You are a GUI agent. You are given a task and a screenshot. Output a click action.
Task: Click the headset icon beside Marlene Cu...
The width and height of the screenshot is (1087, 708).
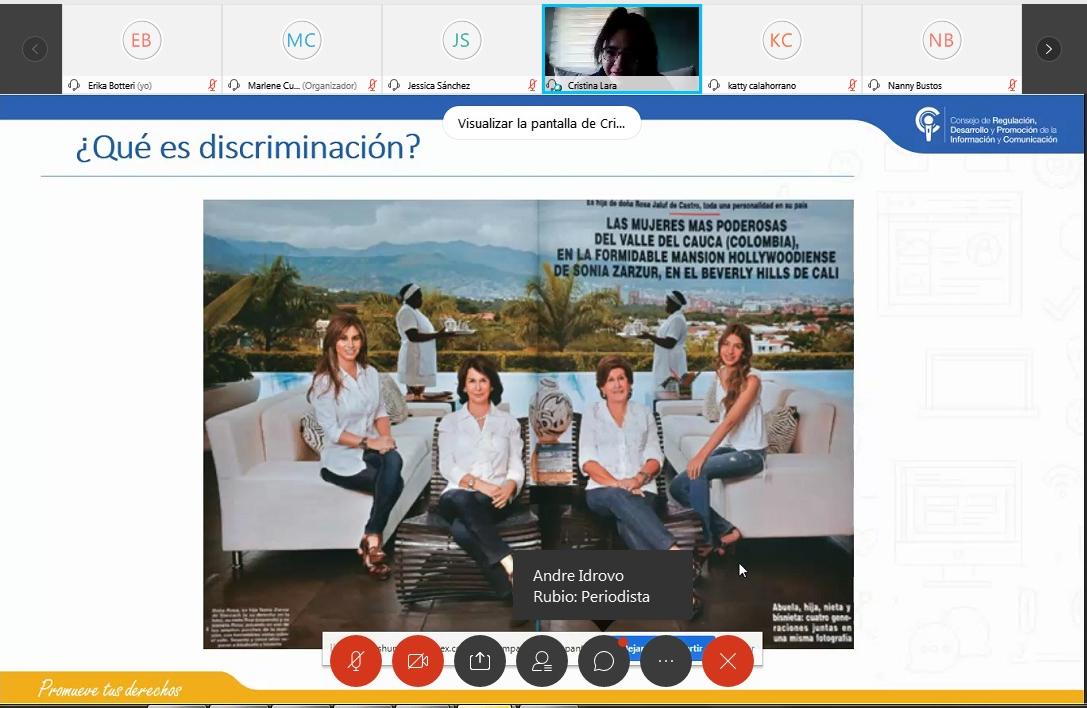point(234,85)
